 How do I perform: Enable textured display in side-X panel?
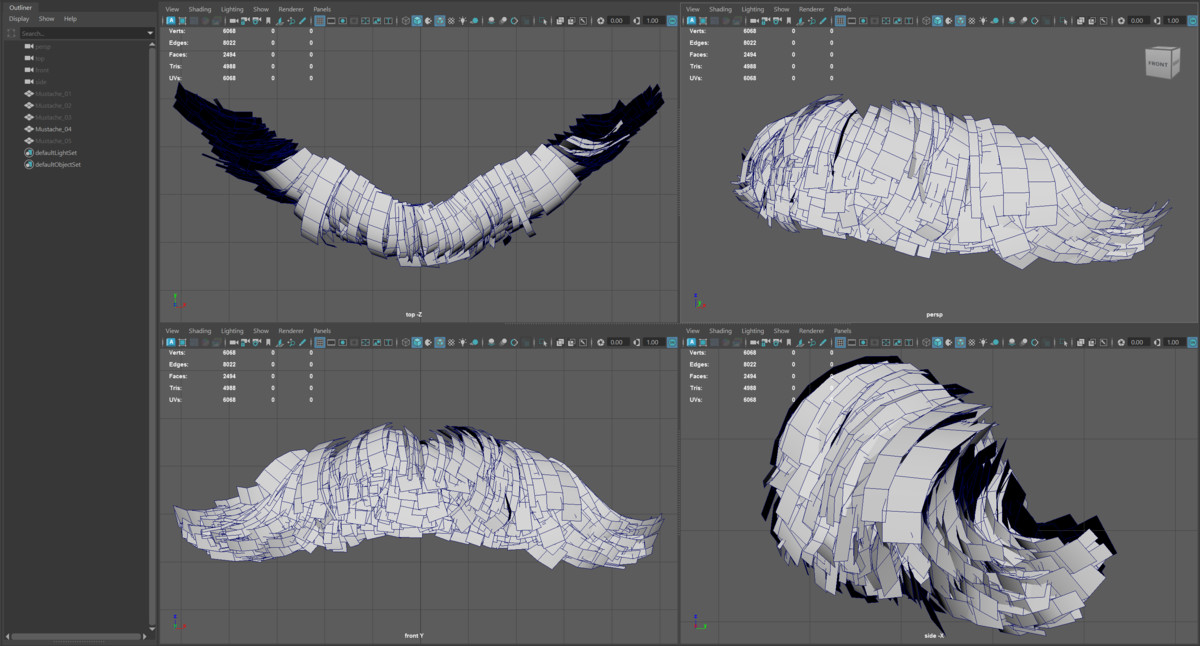(x=971, y=342)
